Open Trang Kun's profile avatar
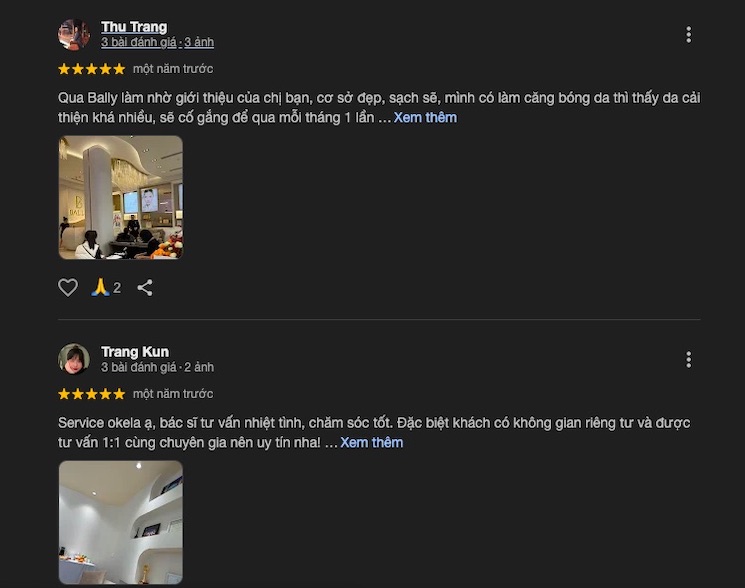This screenshot has height=588, width=745. 74,359
